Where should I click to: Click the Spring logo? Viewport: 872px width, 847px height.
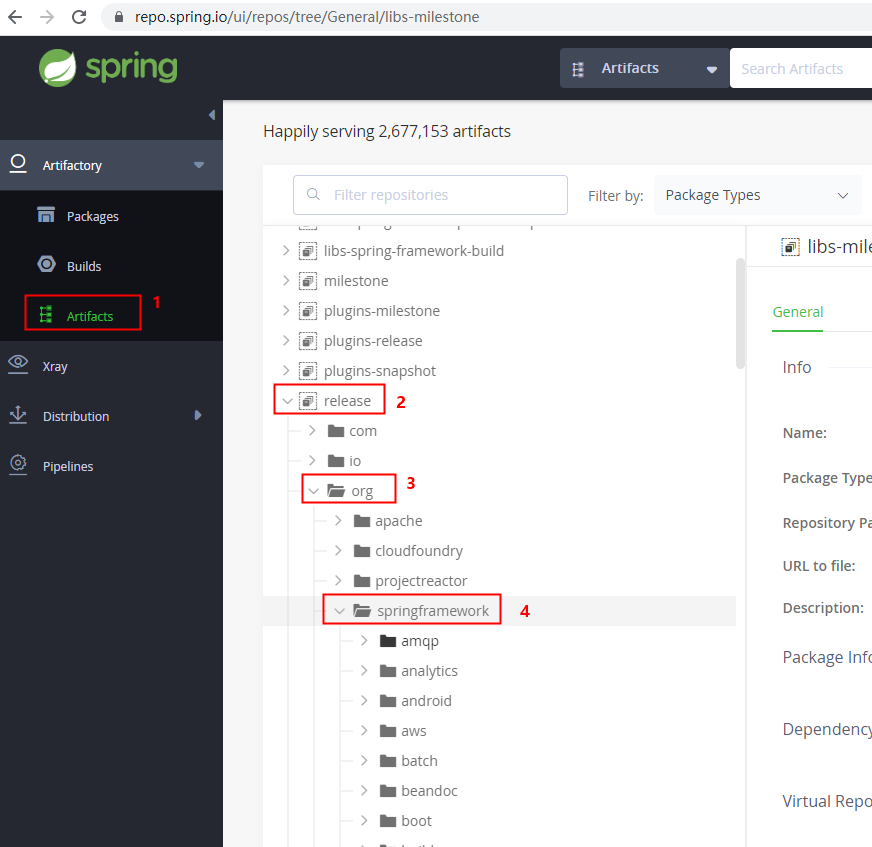click(x=108, y=69)
